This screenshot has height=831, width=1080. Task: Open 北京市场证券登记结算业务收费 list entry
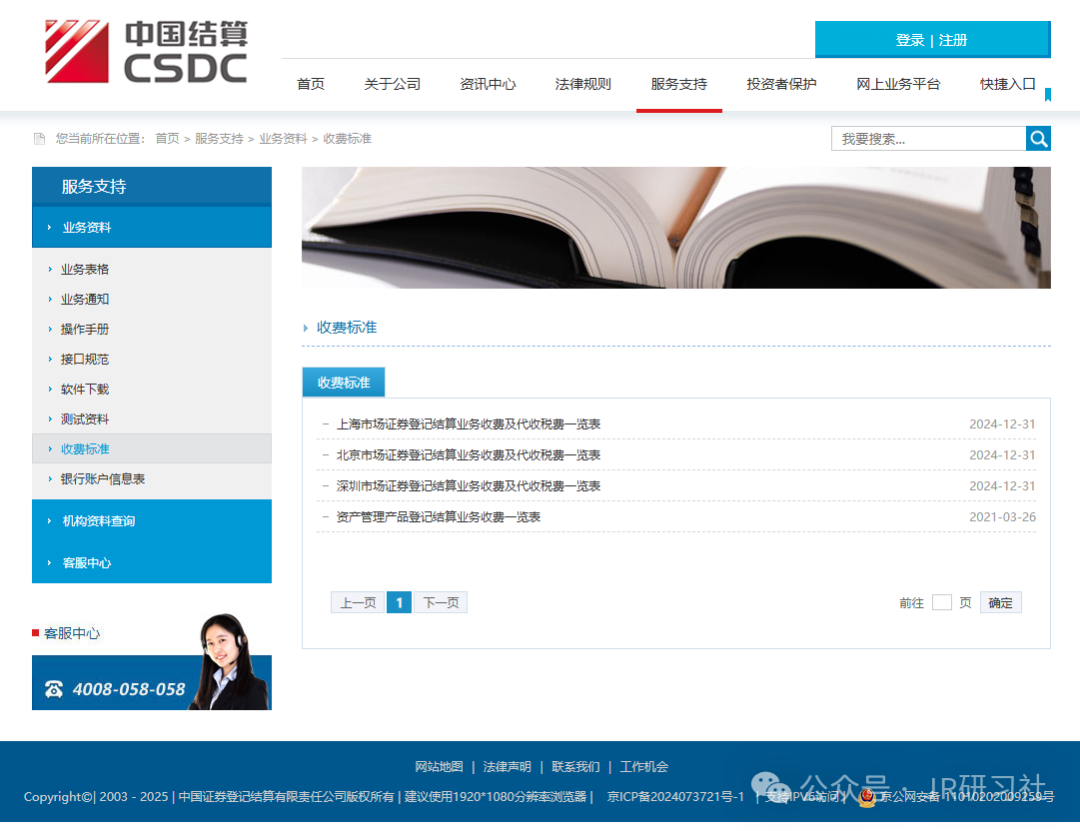point(468,455)
